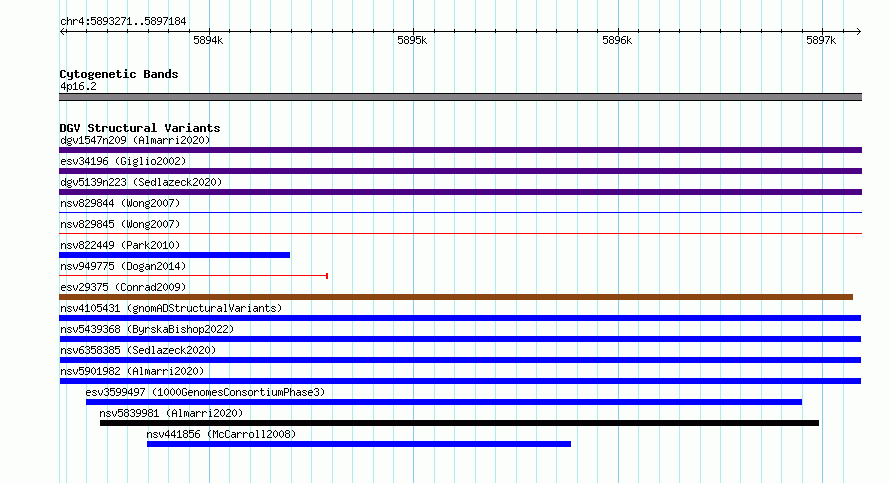
Task: Select the purple bar under dgv5139n223
Action: pyautogui.click(x=460, y=192)
